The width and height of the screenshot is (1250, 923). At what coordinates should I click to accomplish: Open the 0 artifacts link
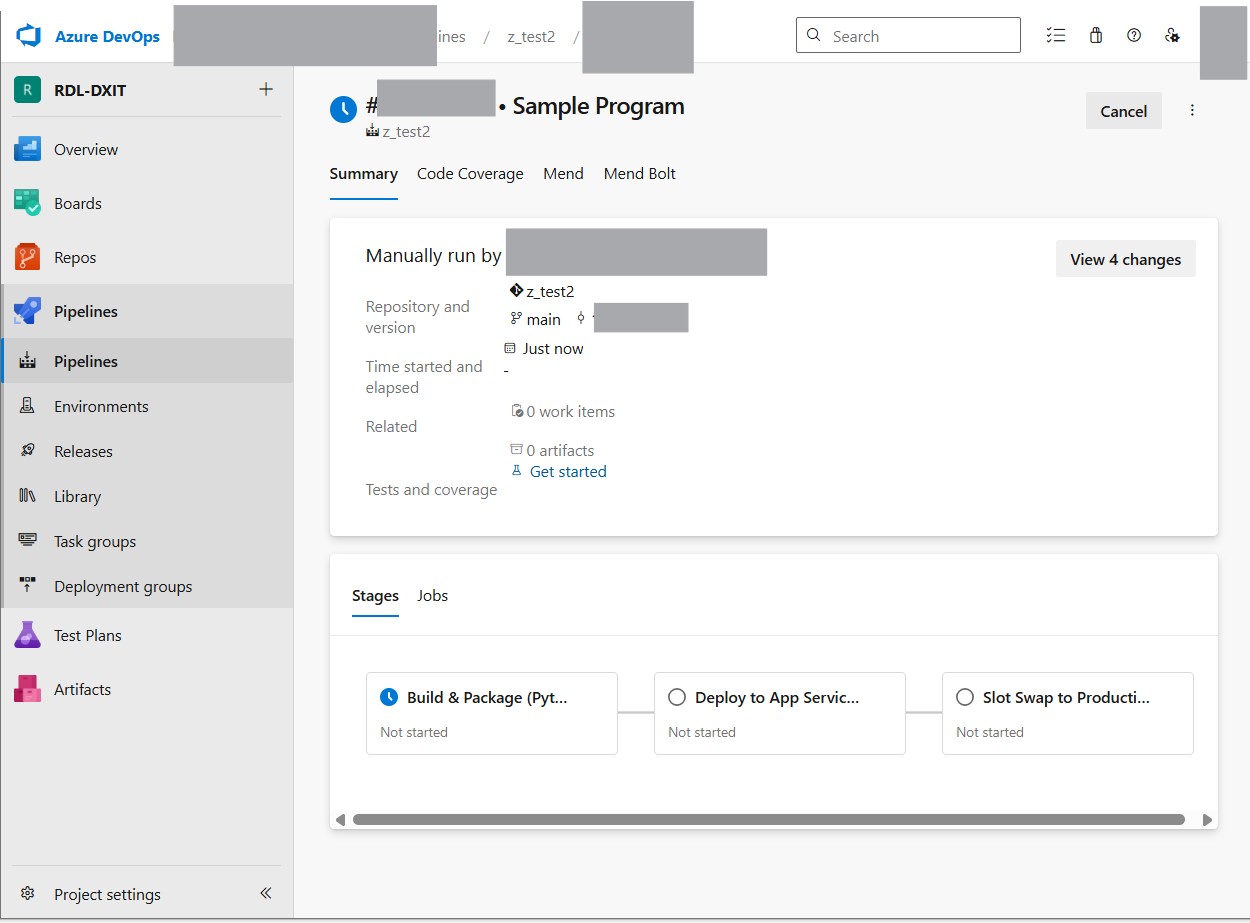pos(560,450)
